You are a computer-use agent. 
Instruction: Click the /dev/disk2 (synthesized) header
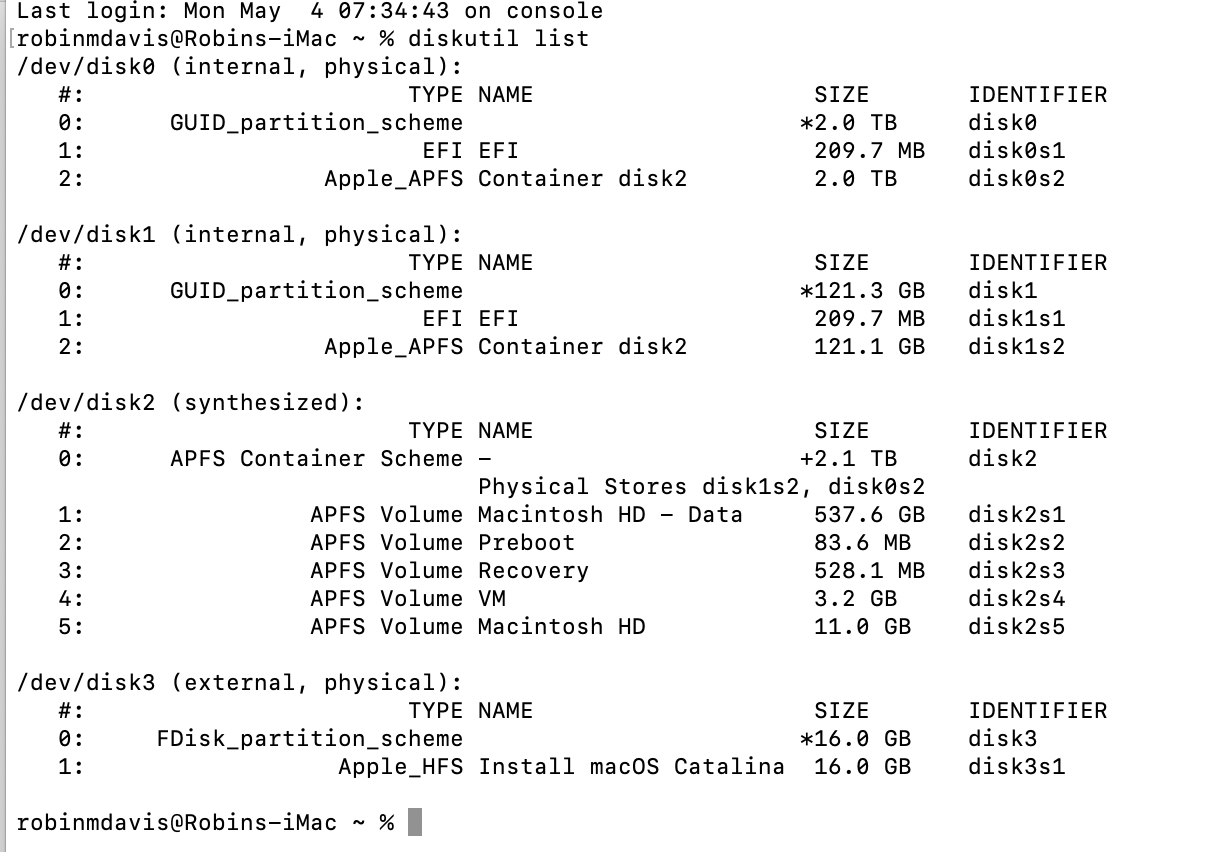pos(192,403)
